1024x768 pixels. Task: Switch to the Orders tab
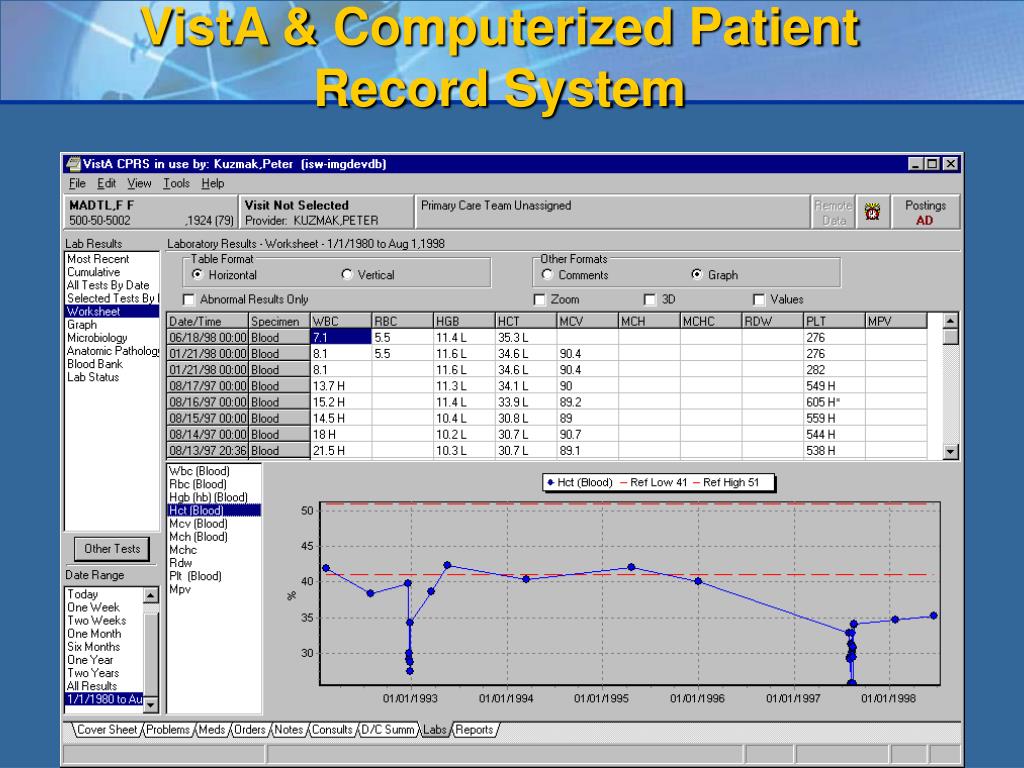click(x=249, y=729)
